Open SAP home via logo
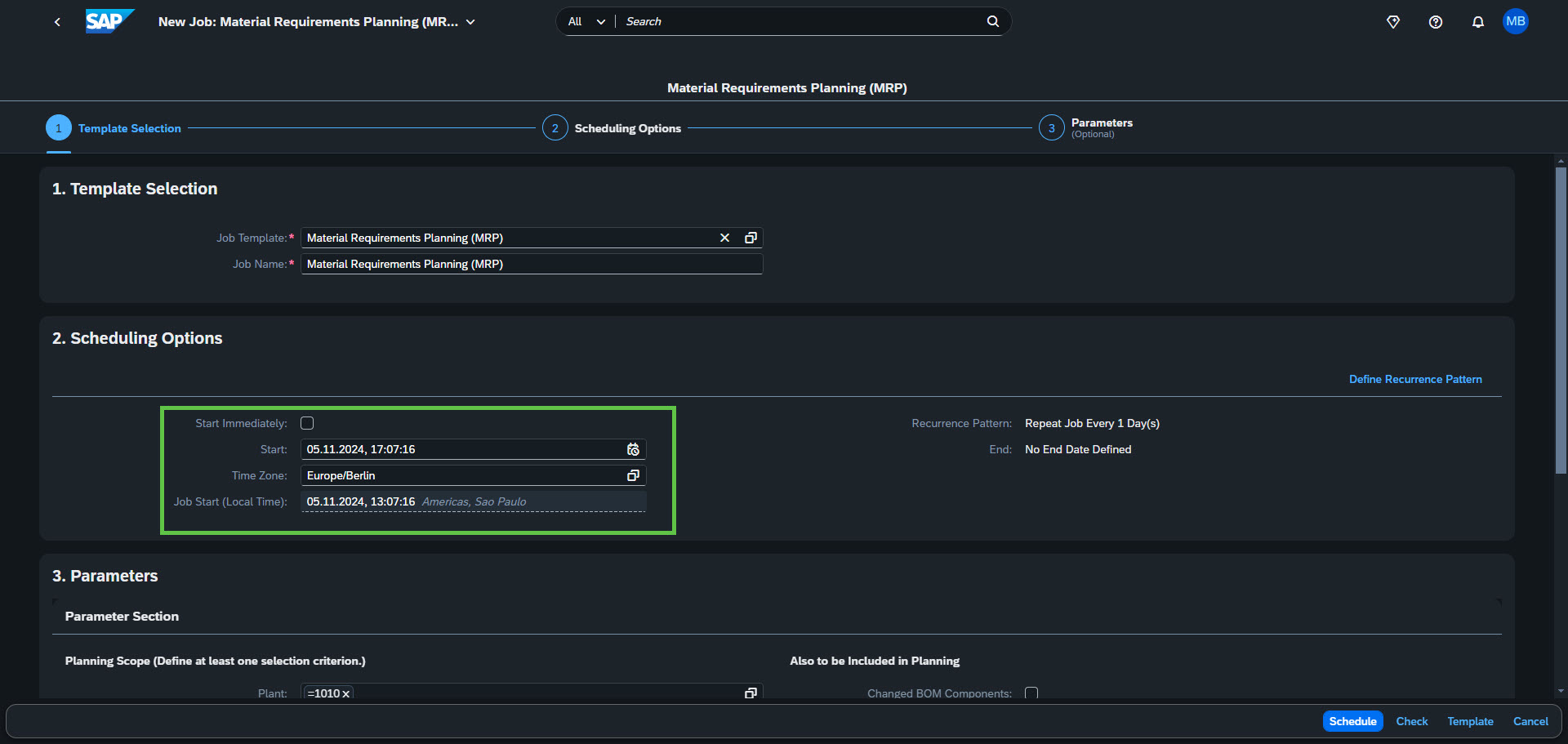 [109, 21]
